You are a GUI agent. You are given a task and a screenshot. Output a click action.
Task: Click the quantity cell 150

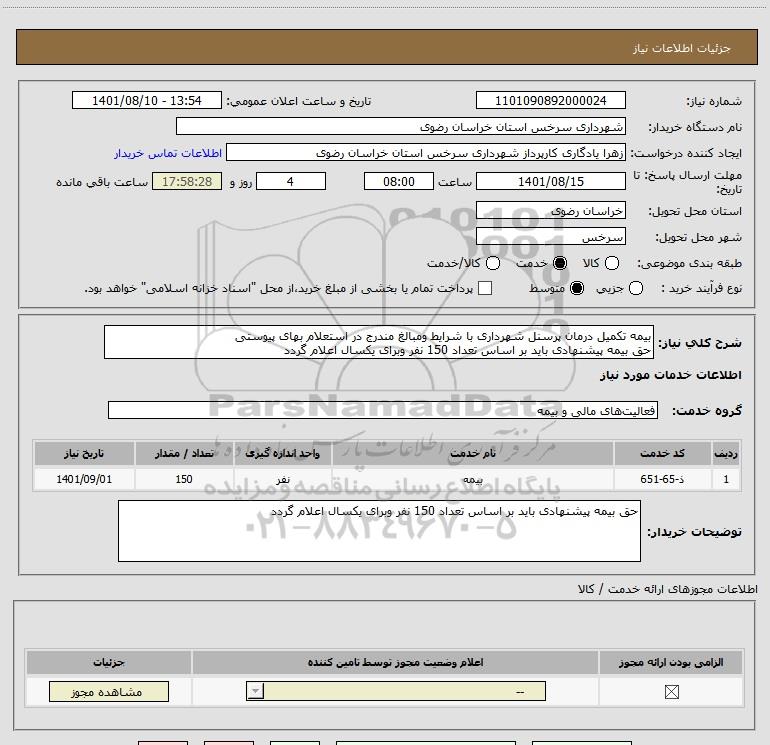184,479
